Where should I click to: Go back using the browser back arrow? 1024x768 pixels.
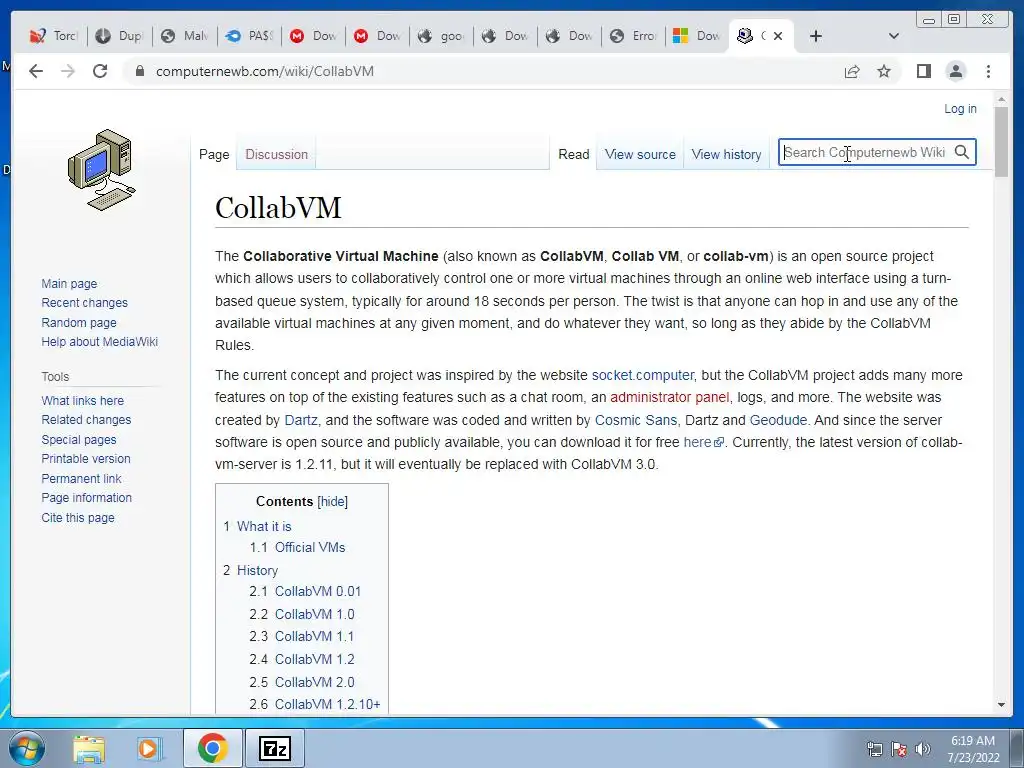click(x=36, y=71)
